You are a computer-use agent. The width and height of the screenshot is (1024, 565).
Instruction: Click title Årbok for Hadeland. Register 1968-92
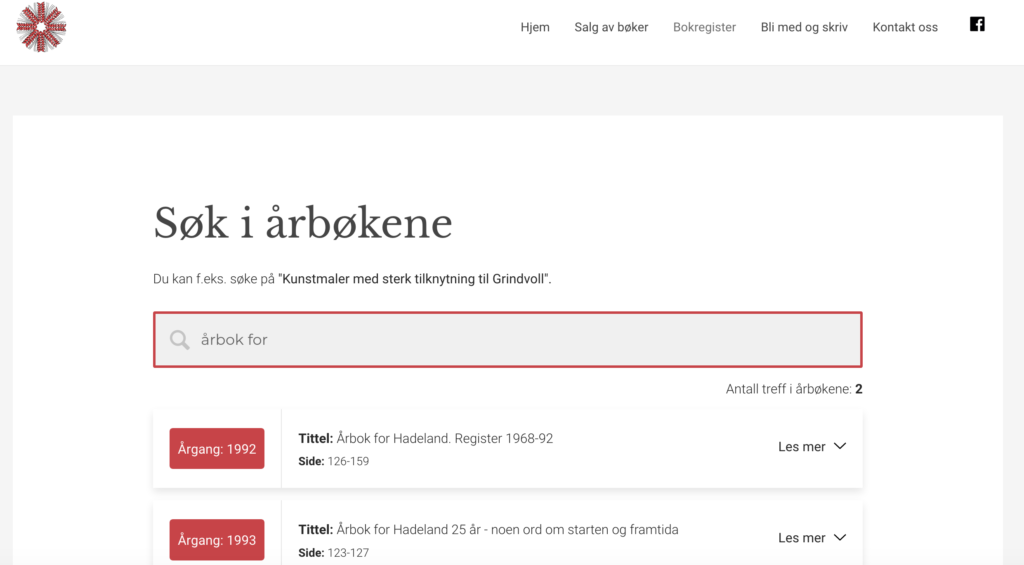click(445, 438)
